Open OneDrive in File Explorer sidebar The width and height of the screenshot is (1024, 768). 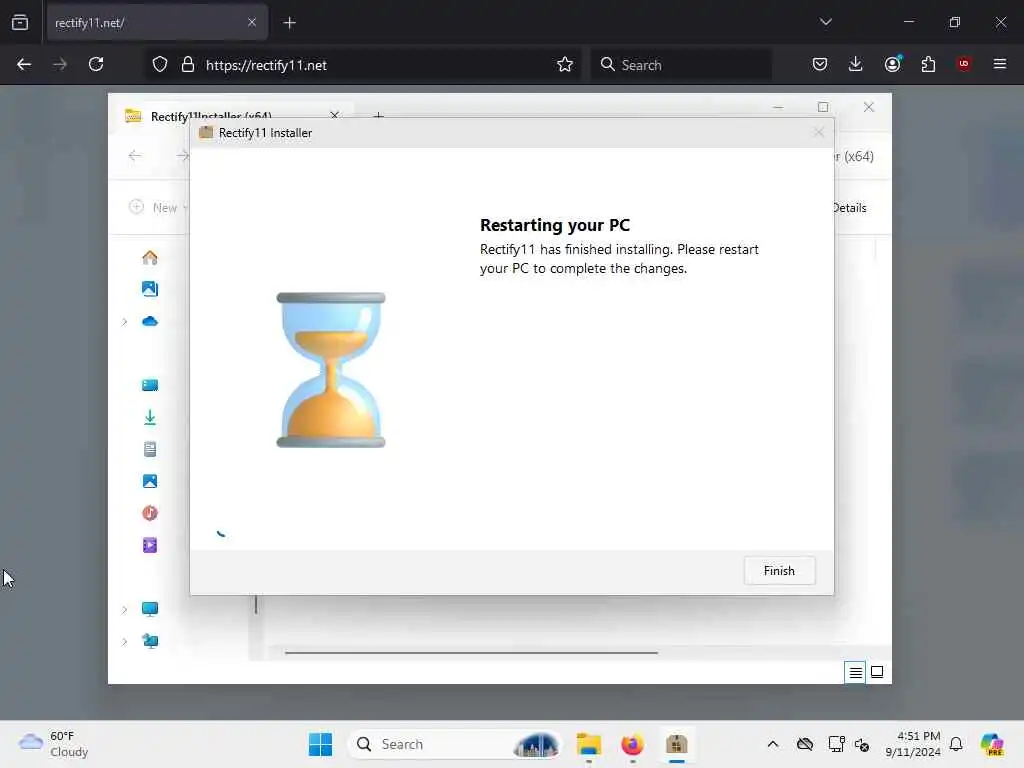click(150, 321)
